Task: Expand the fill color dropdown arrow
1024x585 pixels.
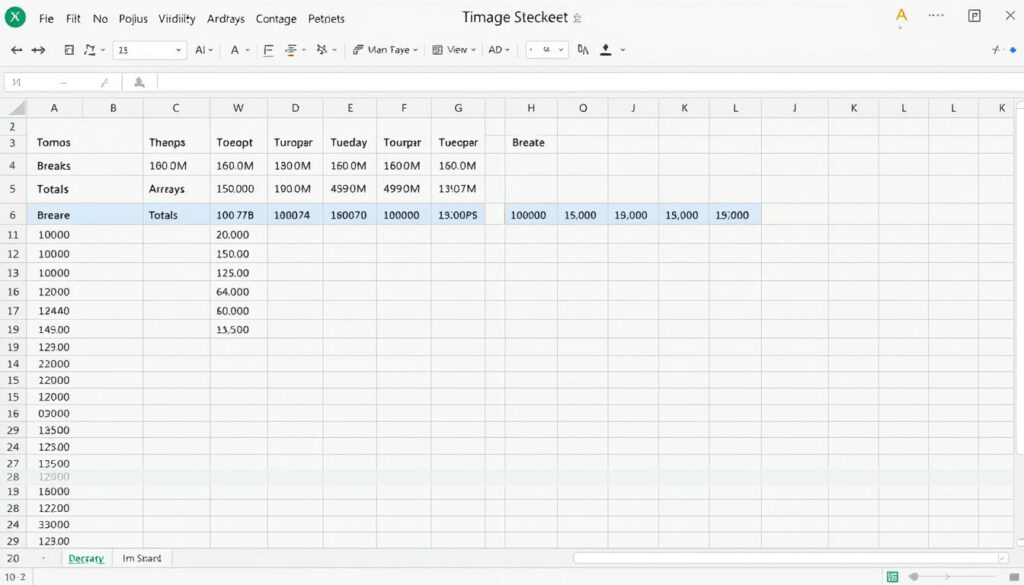Action: pyautogui.click(x=622, y=50)
